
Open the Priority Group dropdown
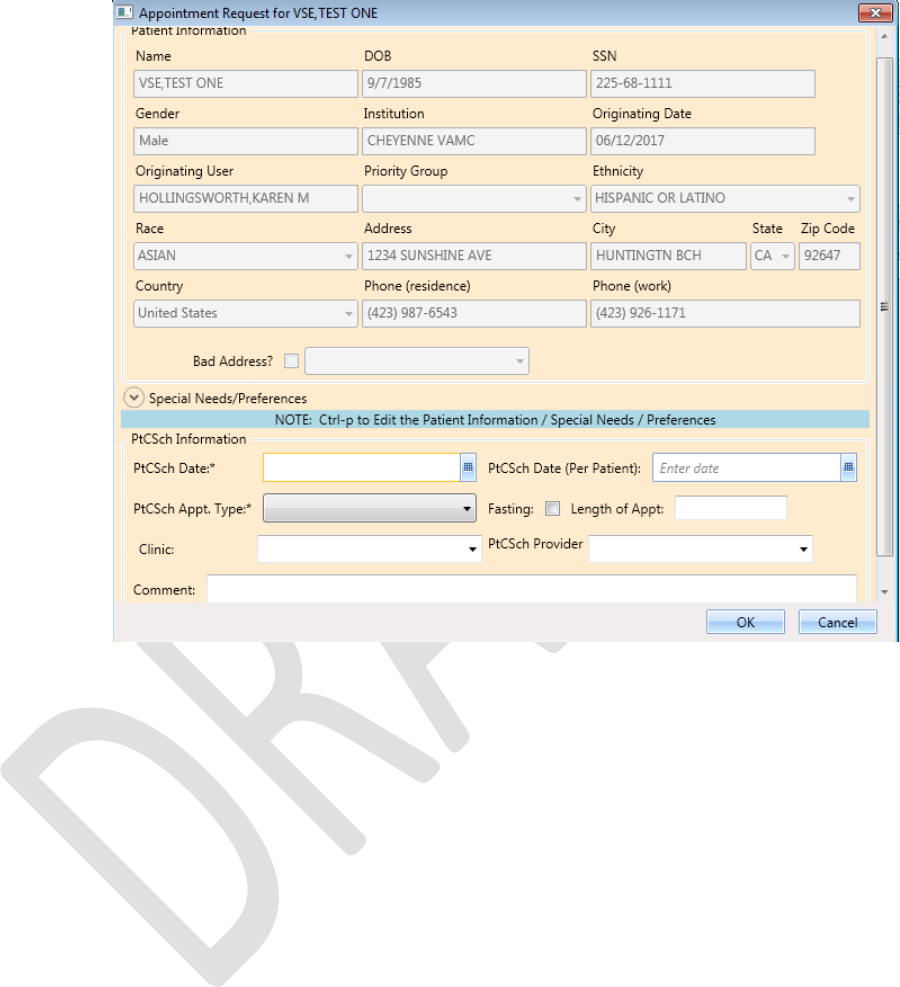tap(474, 198)
